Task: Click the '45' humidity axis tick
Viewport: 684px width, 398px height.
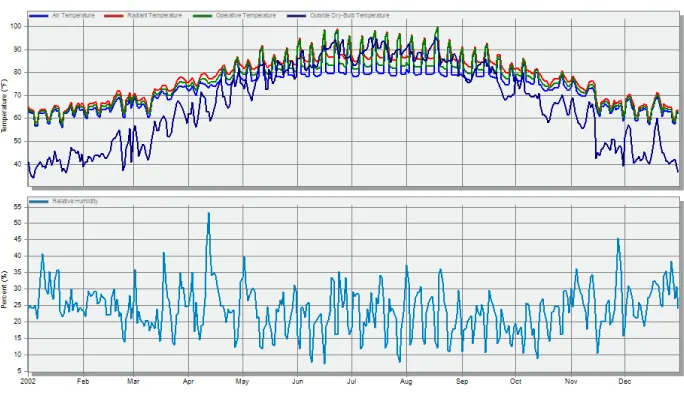Action: coord(17,240)
